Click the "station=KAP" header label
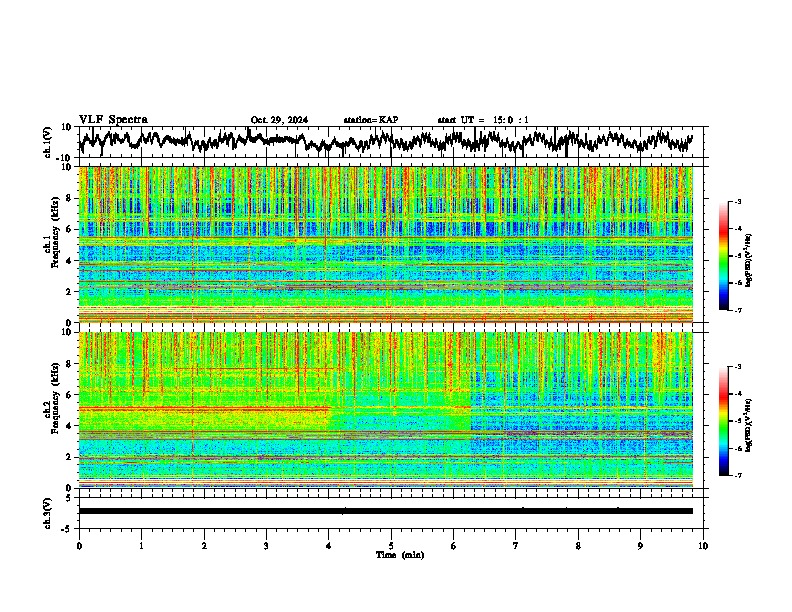Viewport: 792px width, 612px height. (x=371, y=120)
